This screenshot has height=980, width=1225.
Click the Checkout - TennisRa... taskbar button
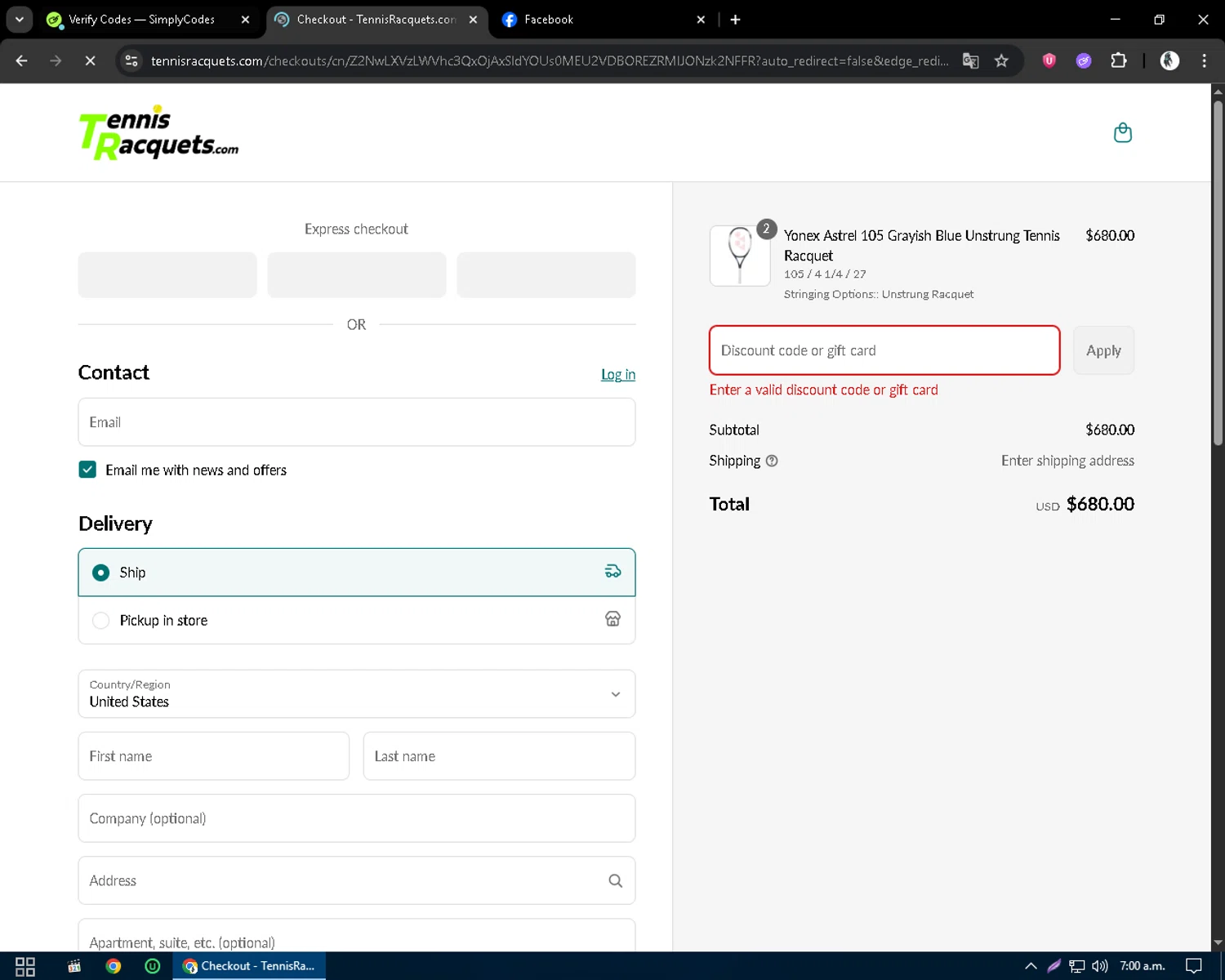click(249, 966)
